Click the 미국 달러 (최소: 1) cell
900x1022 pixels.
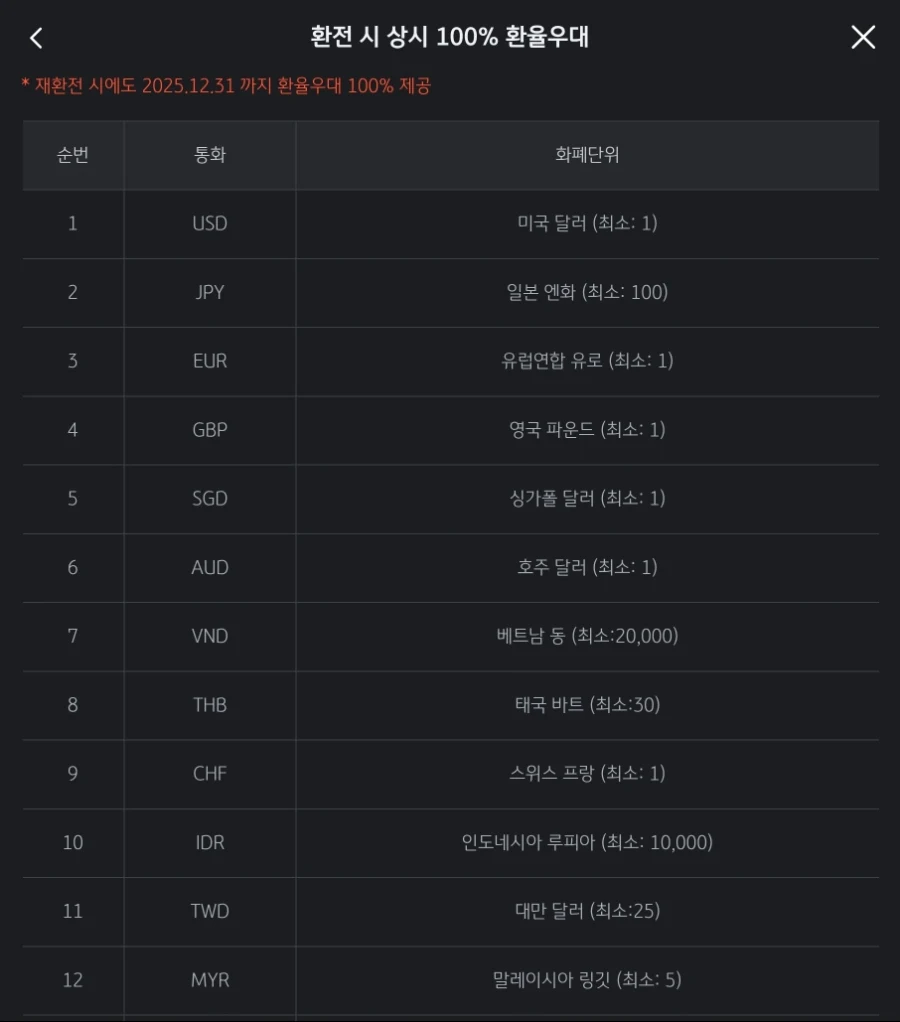pyautogui.click(x=587, y=224)
